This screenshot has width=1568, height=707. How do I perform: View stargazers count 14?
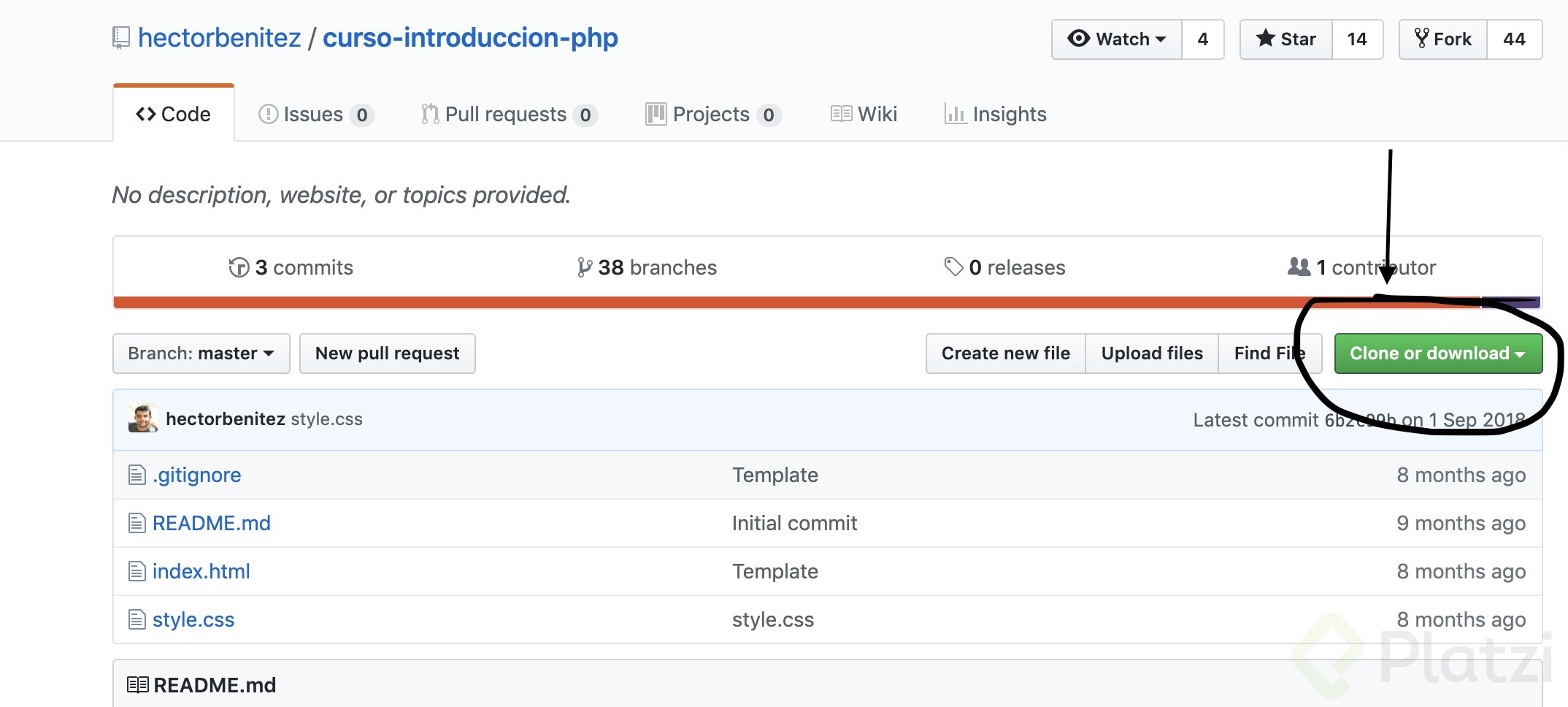point(1357,39)
